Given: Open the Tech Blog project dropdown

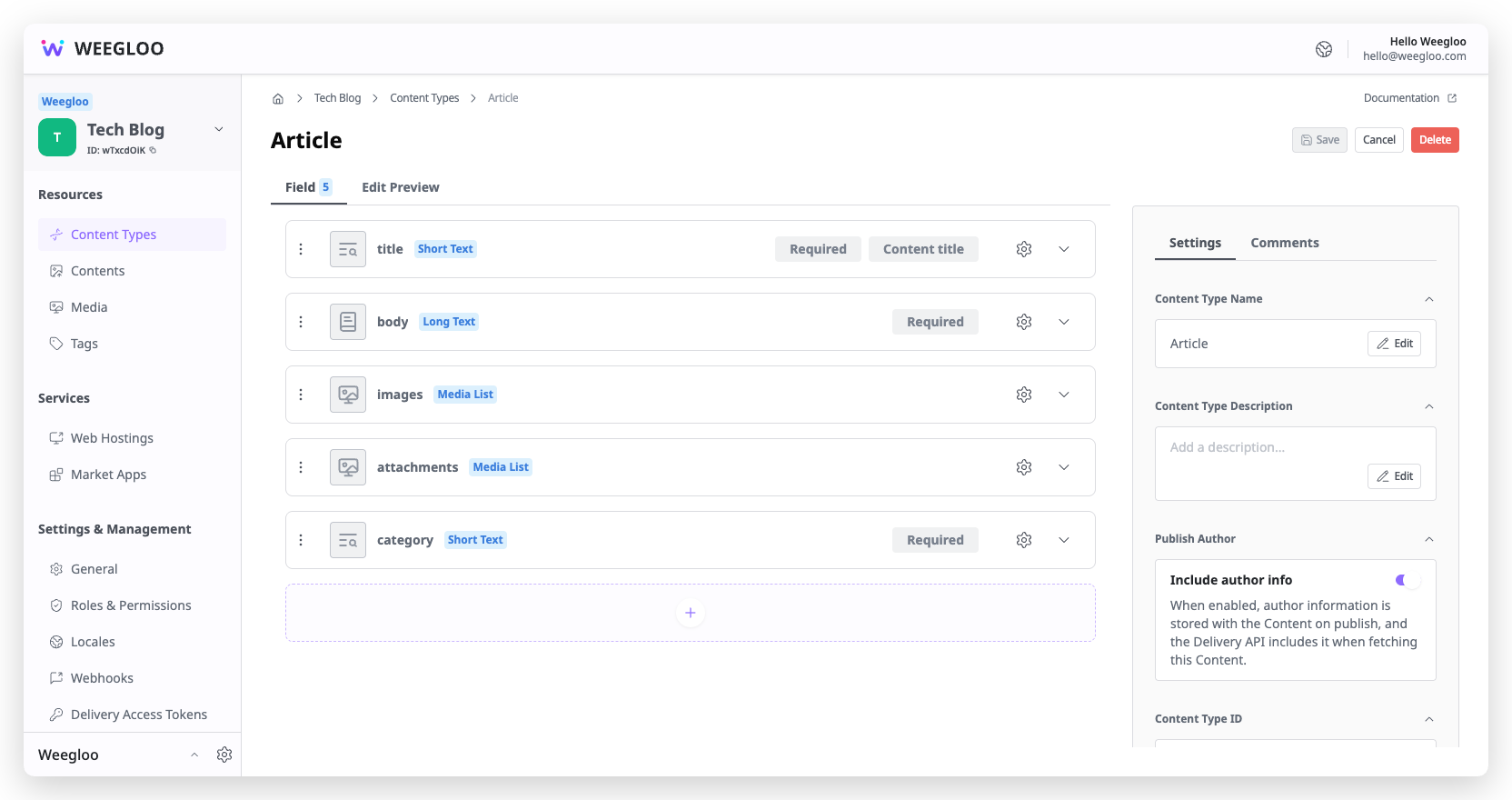Looking at the screenshot, I should pyautogui.click(x=219, y=129).
